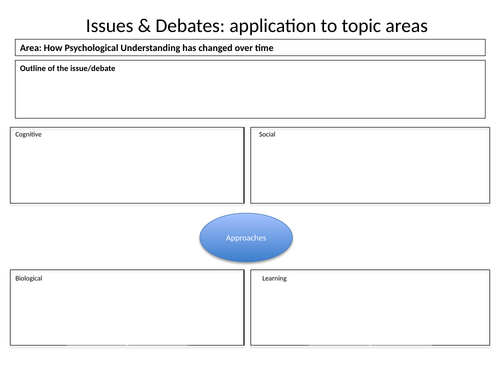Click the Area heading text box

tap(250, 48)
